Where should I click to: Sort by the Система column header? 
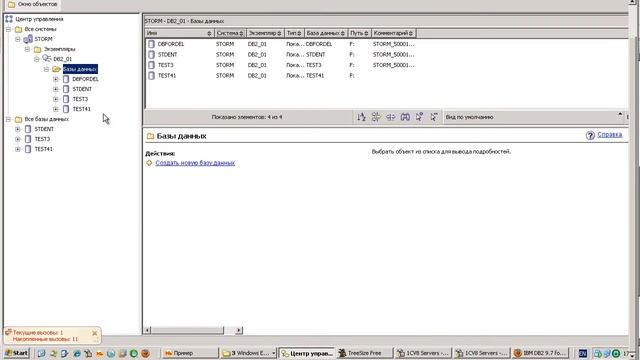(x=230, y=33)
